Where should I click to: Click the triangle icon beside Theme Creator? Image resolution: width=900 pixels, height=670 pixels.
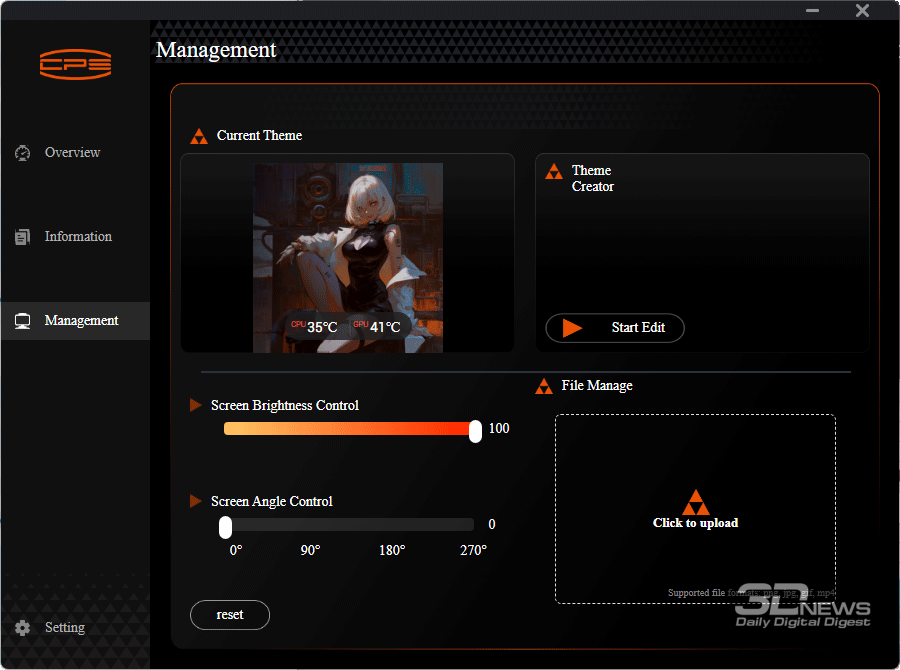(554, 171)
